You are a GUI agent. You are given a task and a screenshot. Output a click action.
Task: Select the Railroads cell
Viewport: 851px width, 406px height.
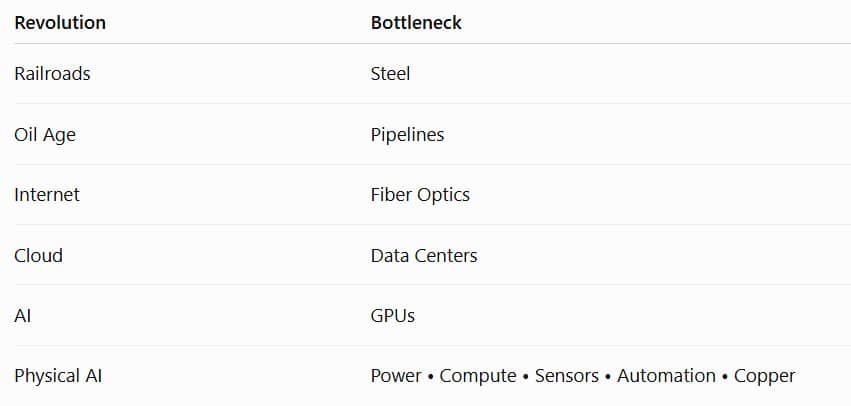click(x=52, y=73)
